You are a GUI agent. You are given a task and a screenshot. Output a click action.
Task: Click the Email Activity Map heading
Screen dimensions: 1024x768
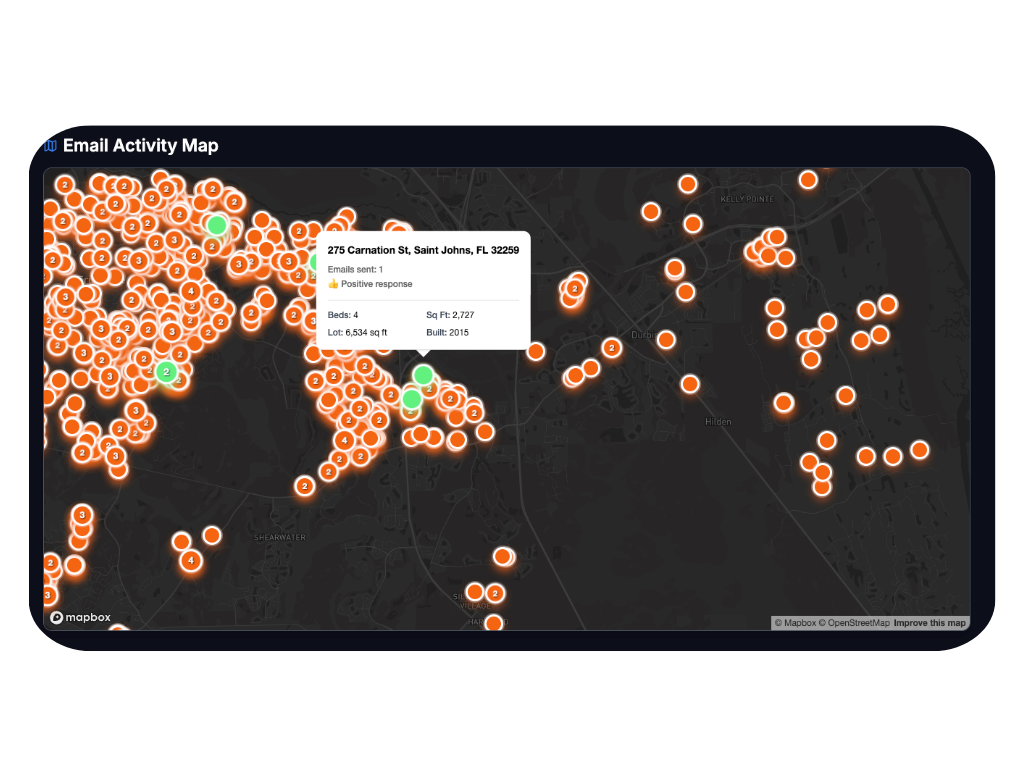(x=140, y=146)
